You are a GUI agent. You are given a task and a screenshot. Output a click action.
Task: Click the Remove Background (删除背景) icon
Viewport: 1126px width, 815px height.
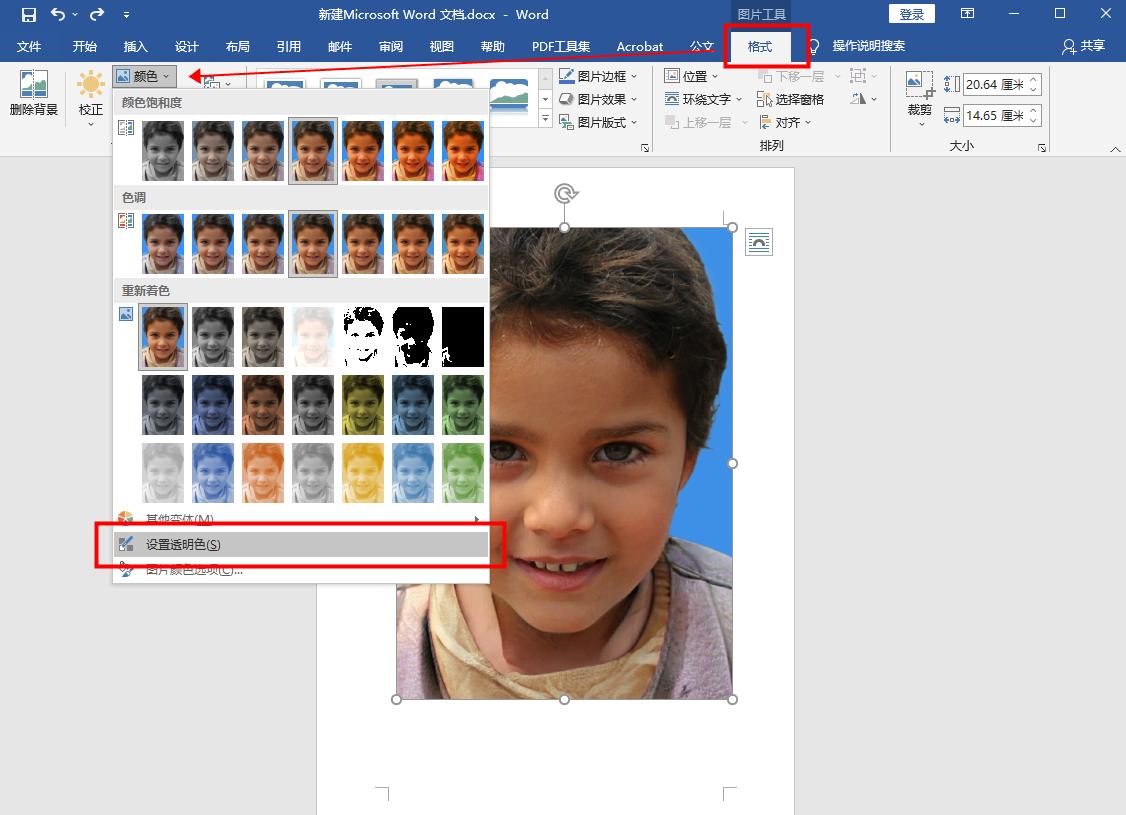[33, 86]
